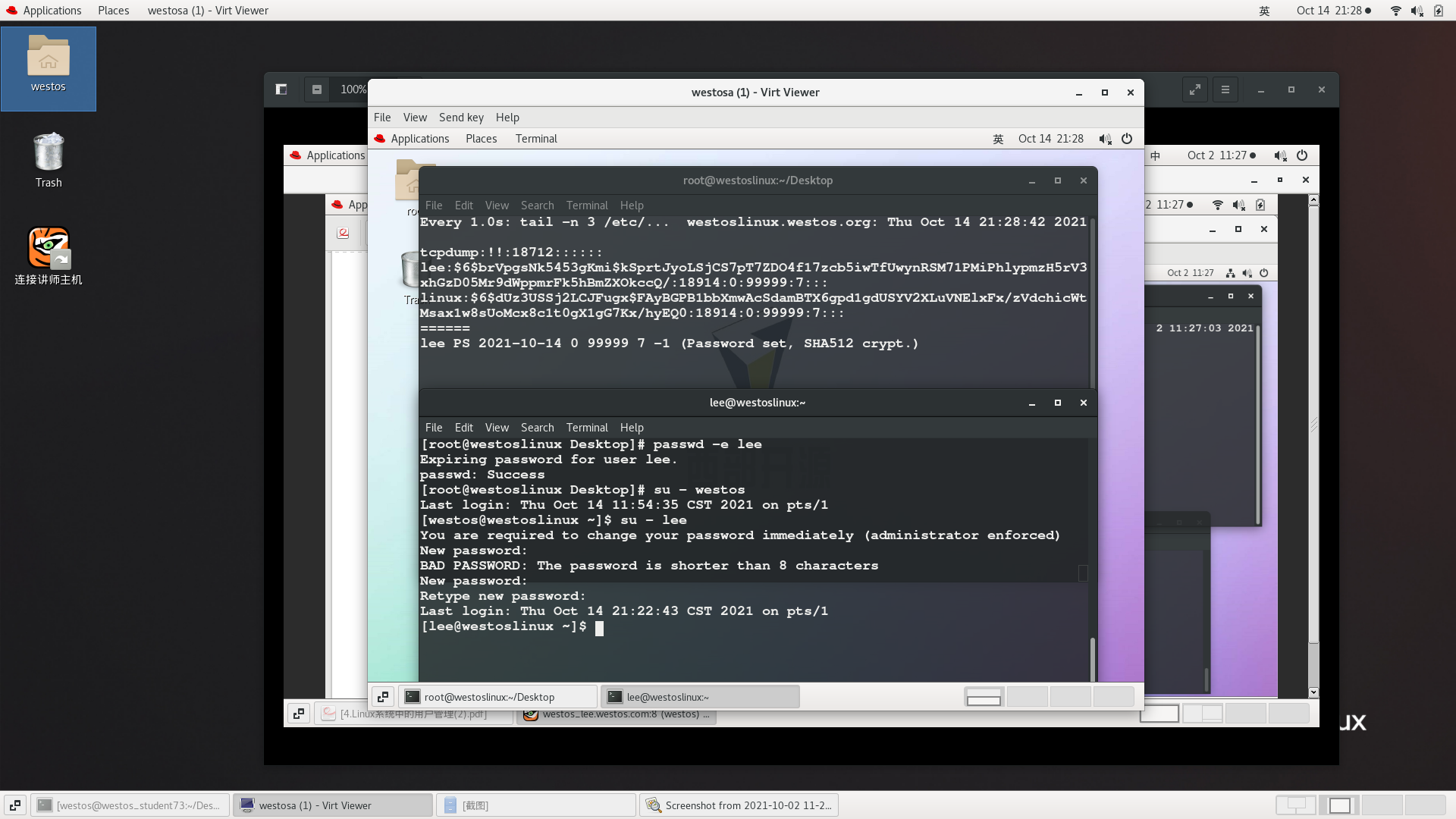Click Send key menu in Virt Viewer

click(x=460, y=117)
